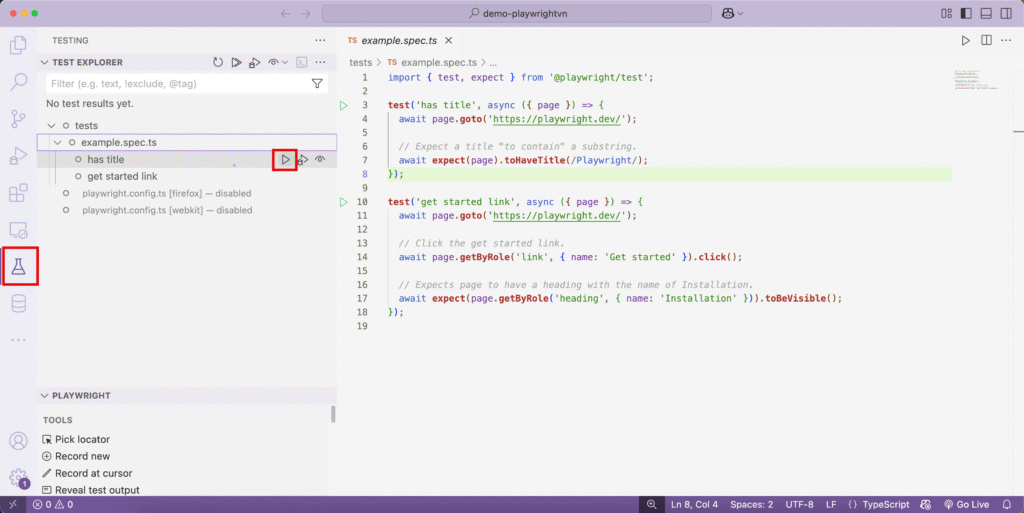The height and width of the screenshot is (513, 1024).
Task: Open the Extensions view
Action: click(18, 193)
